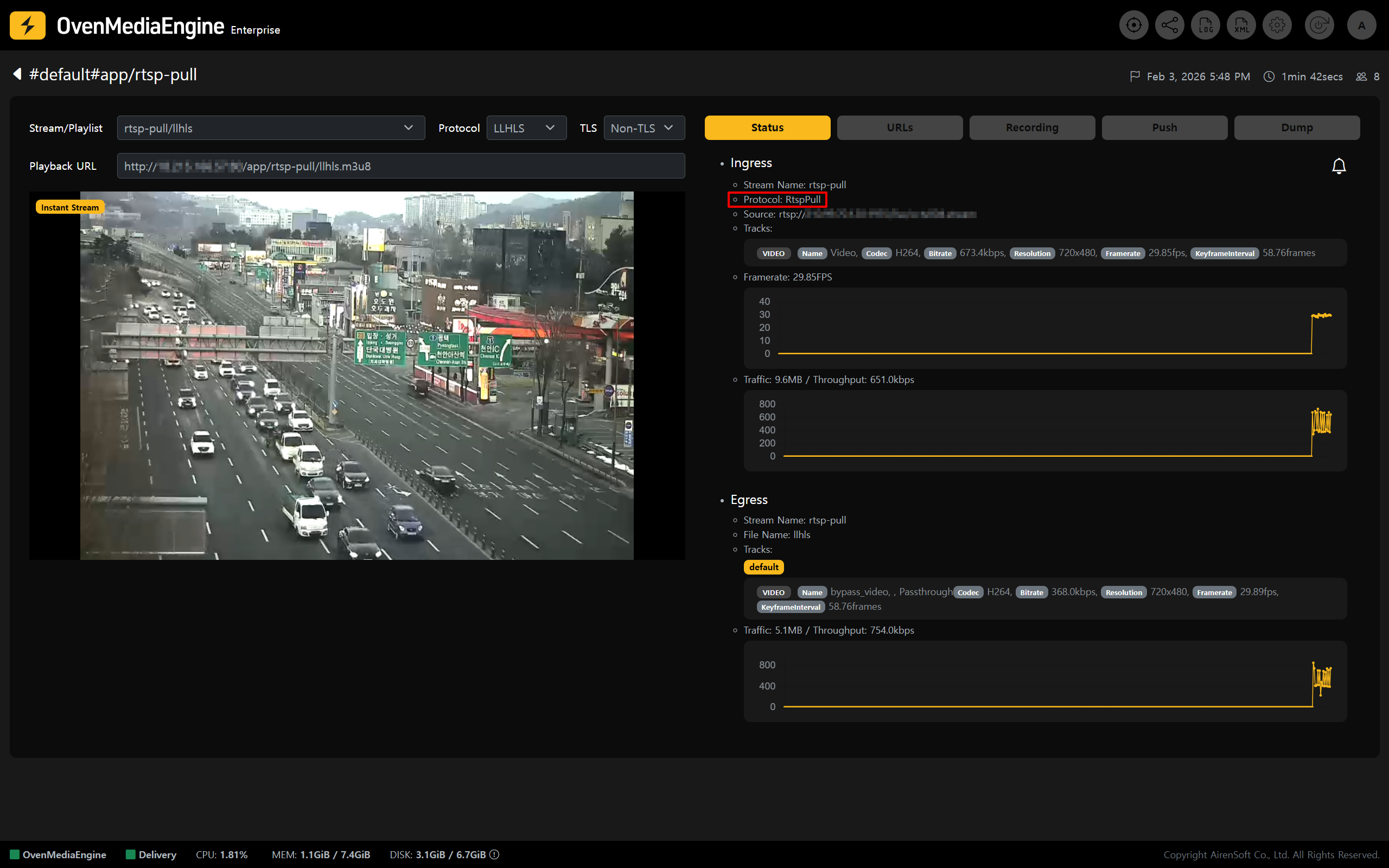Expand the Stream/Playlist rtsp-pull/llhls dropdown
This screenshot has width=1389, height=868.
click(x=270, y=128)
